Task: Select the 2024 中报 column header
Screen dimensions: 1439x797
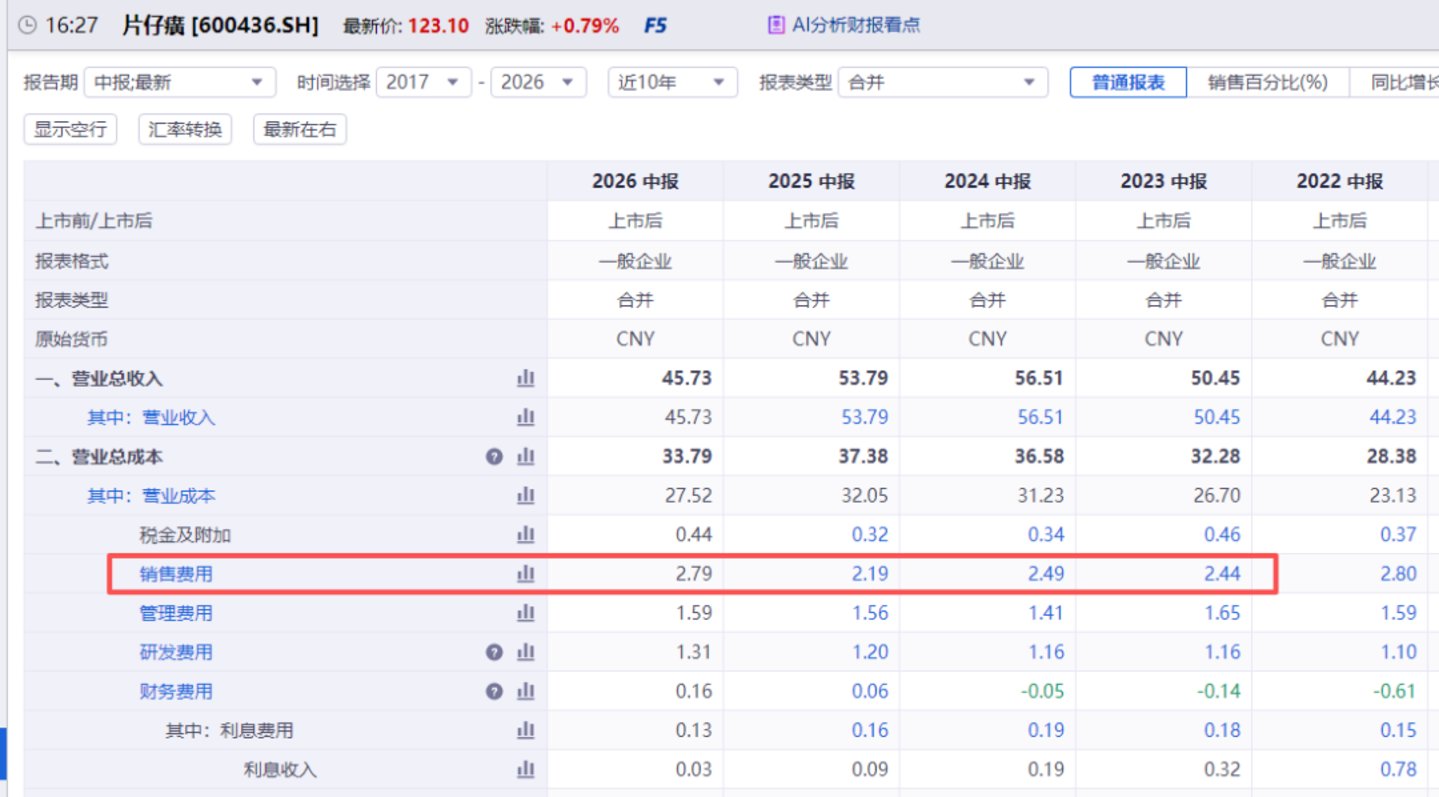Action: coord(988,181)
